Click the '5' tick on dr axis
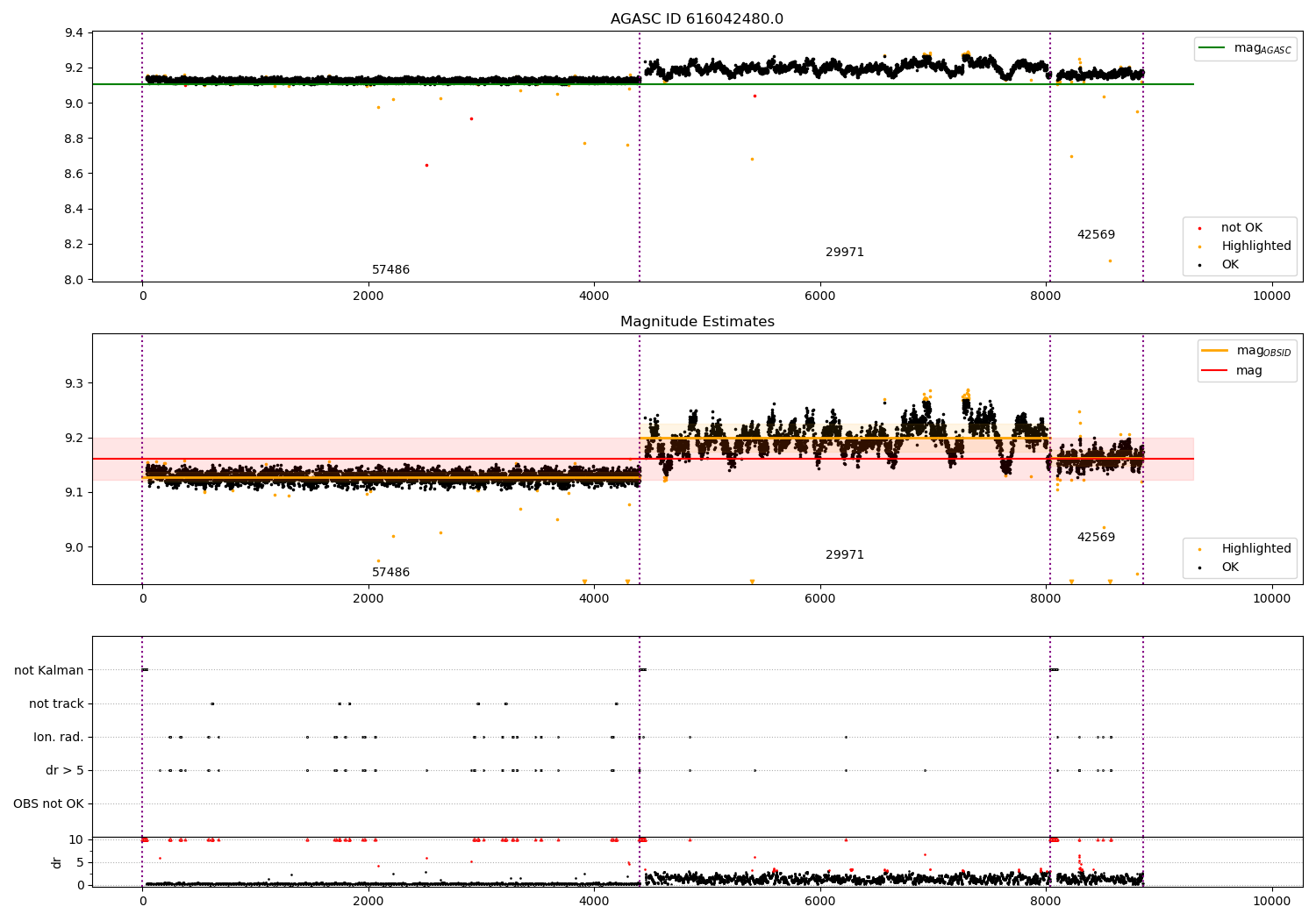Image resolution: width=1316 pixels, height=921 pixels. click(80, 863)
